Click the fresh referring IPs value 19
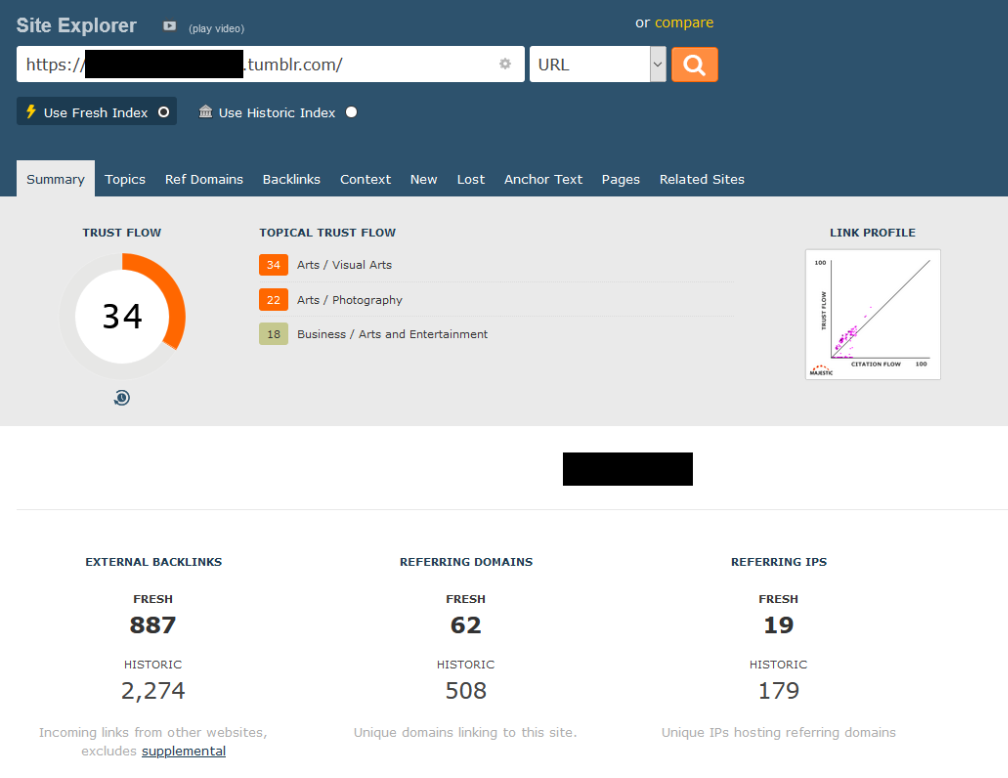The height and width of the screenshot is (778, 1008). tap(778, 625)
